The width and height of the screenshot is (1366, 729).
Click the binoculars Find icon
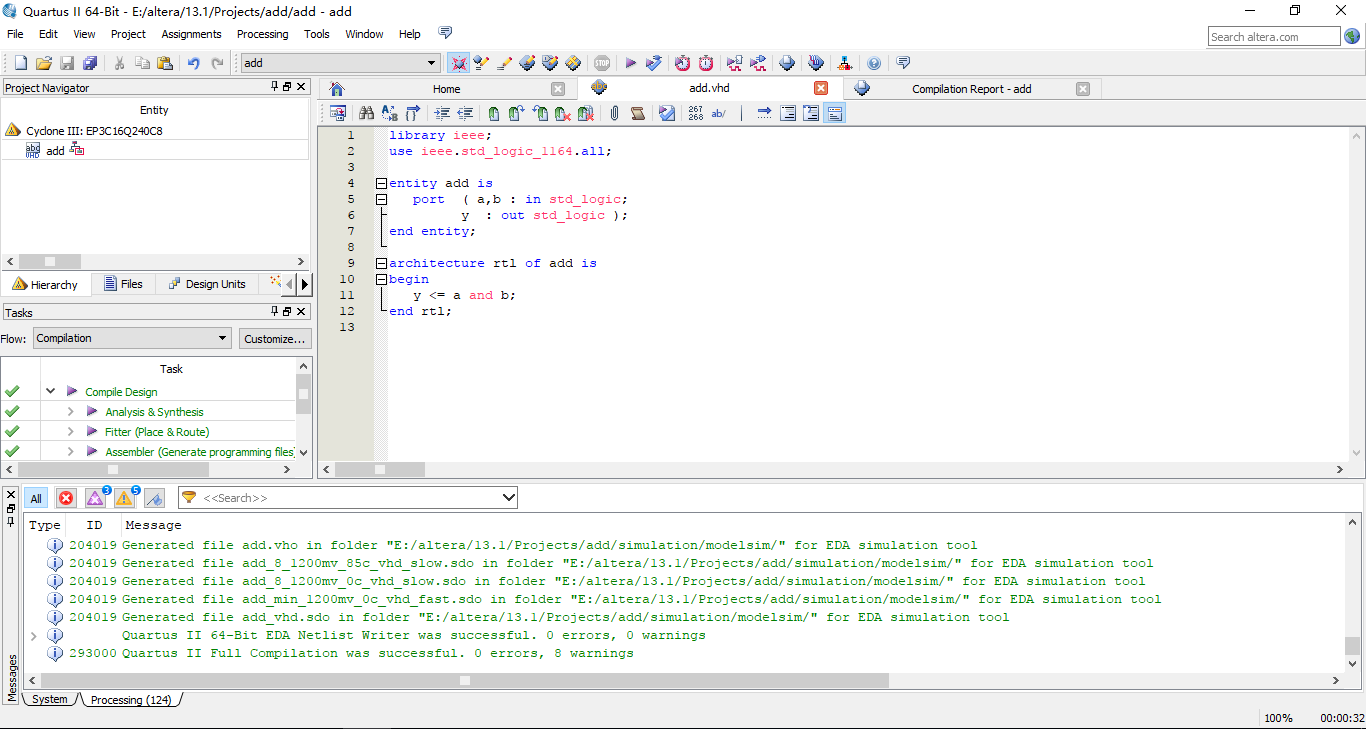click(x=366, y=113)
